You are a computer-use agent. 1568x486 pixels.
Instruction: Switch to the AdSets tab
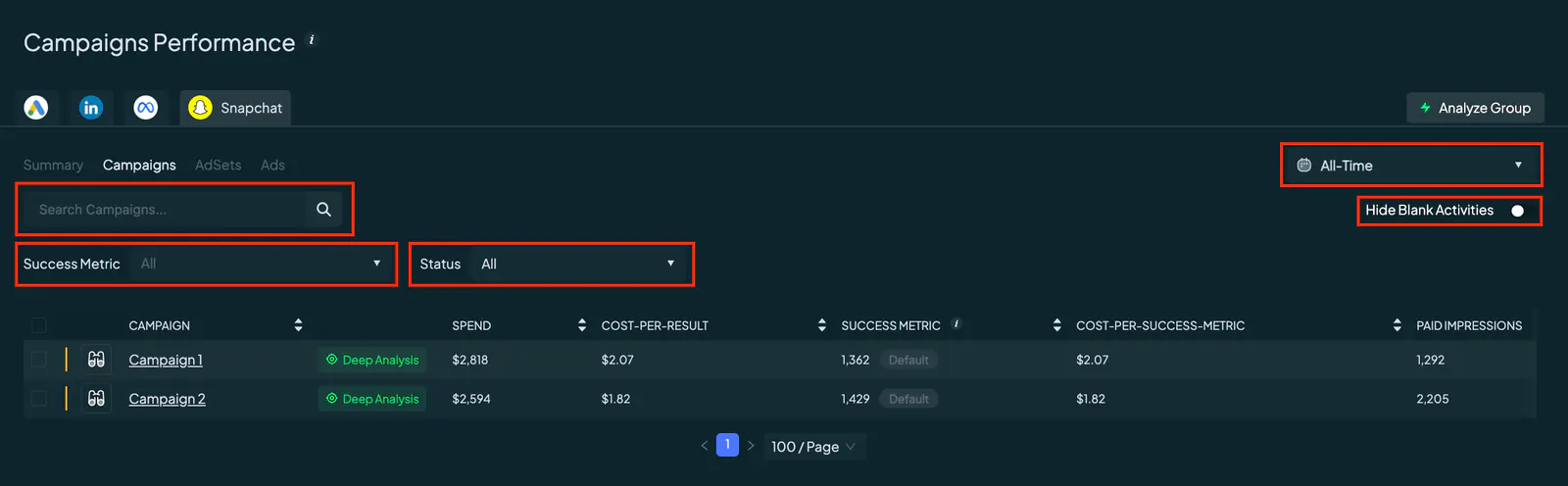(x=218, y=165)
